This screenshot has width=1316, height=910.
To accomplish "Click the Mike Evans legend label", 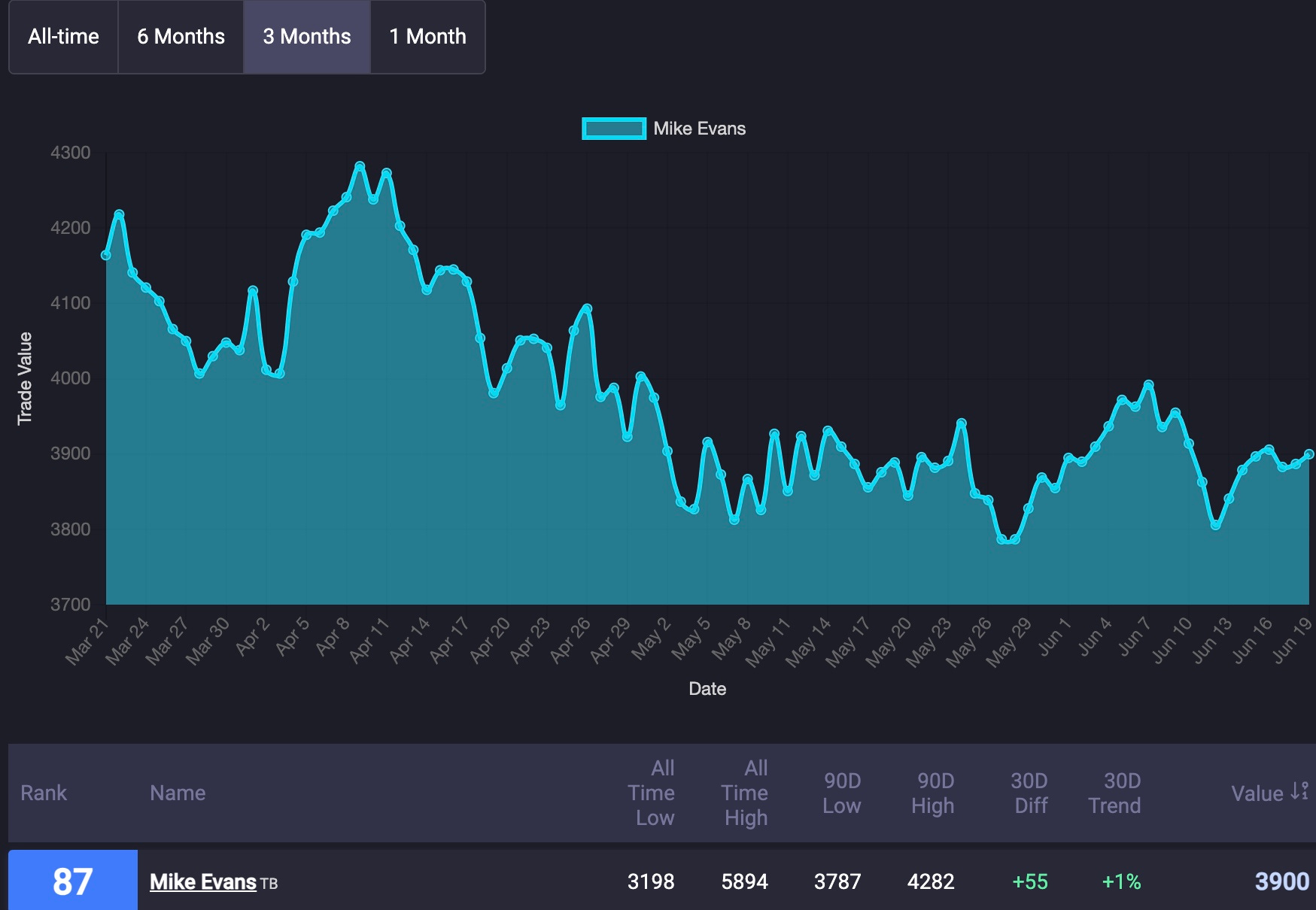I will click(x=699, y=129).
